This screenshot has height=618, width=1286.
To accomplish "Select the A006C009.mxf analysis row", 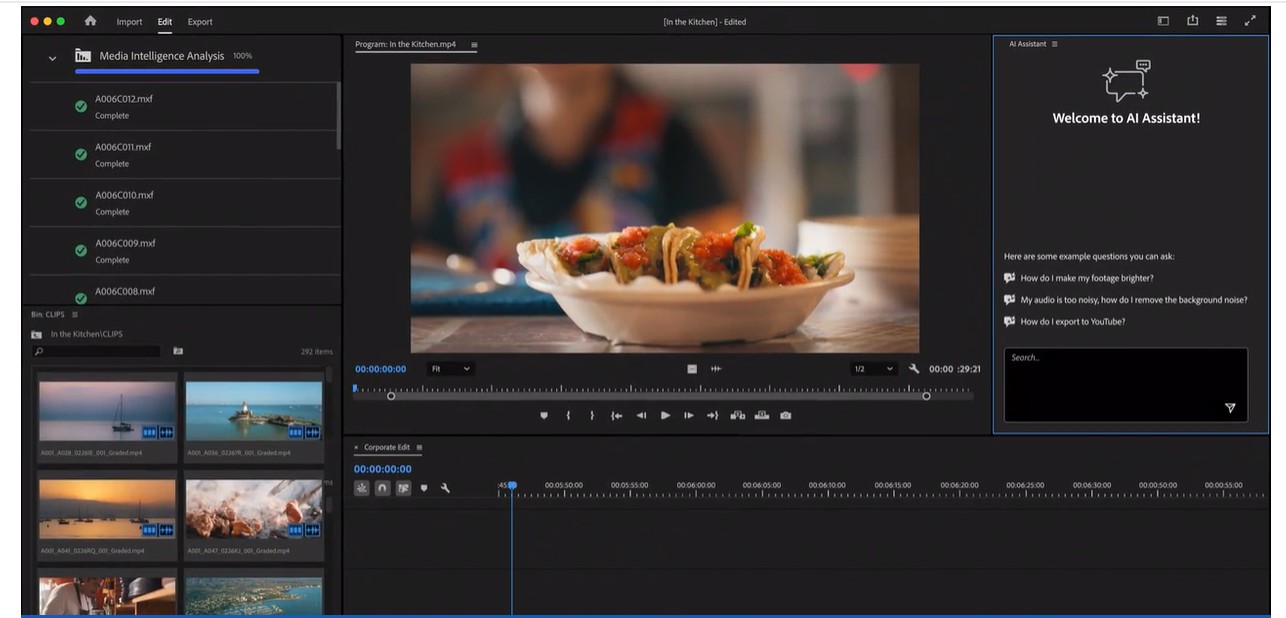I will pos(184,251).
